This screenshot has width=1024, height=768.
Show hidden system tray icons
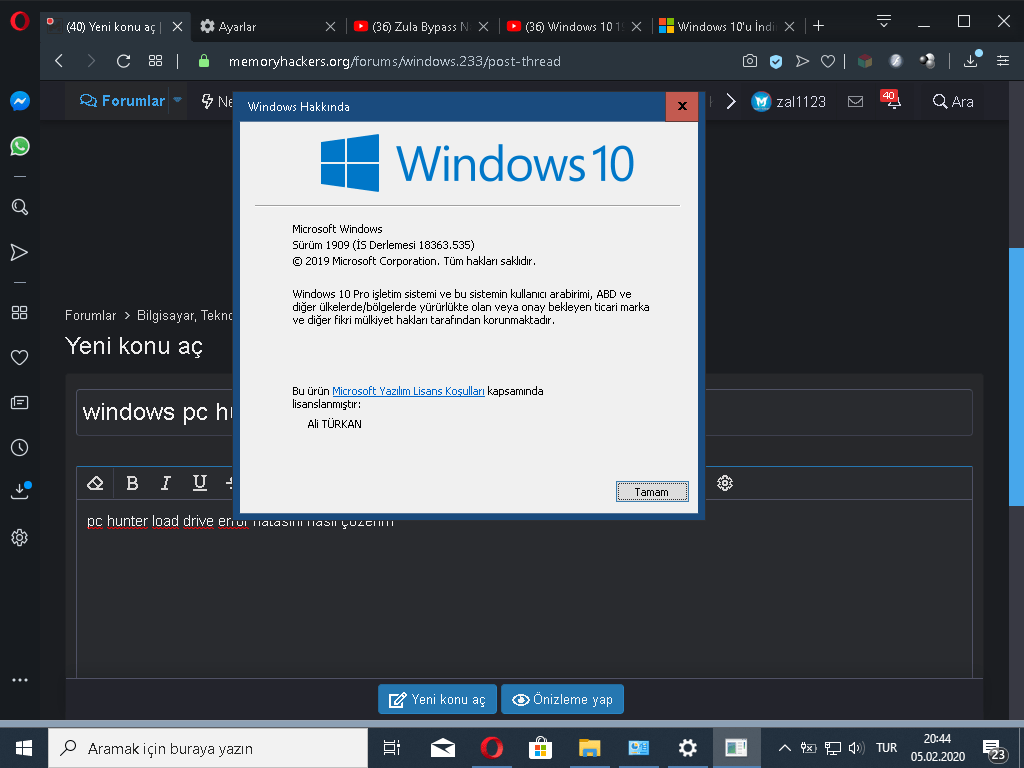785,748
